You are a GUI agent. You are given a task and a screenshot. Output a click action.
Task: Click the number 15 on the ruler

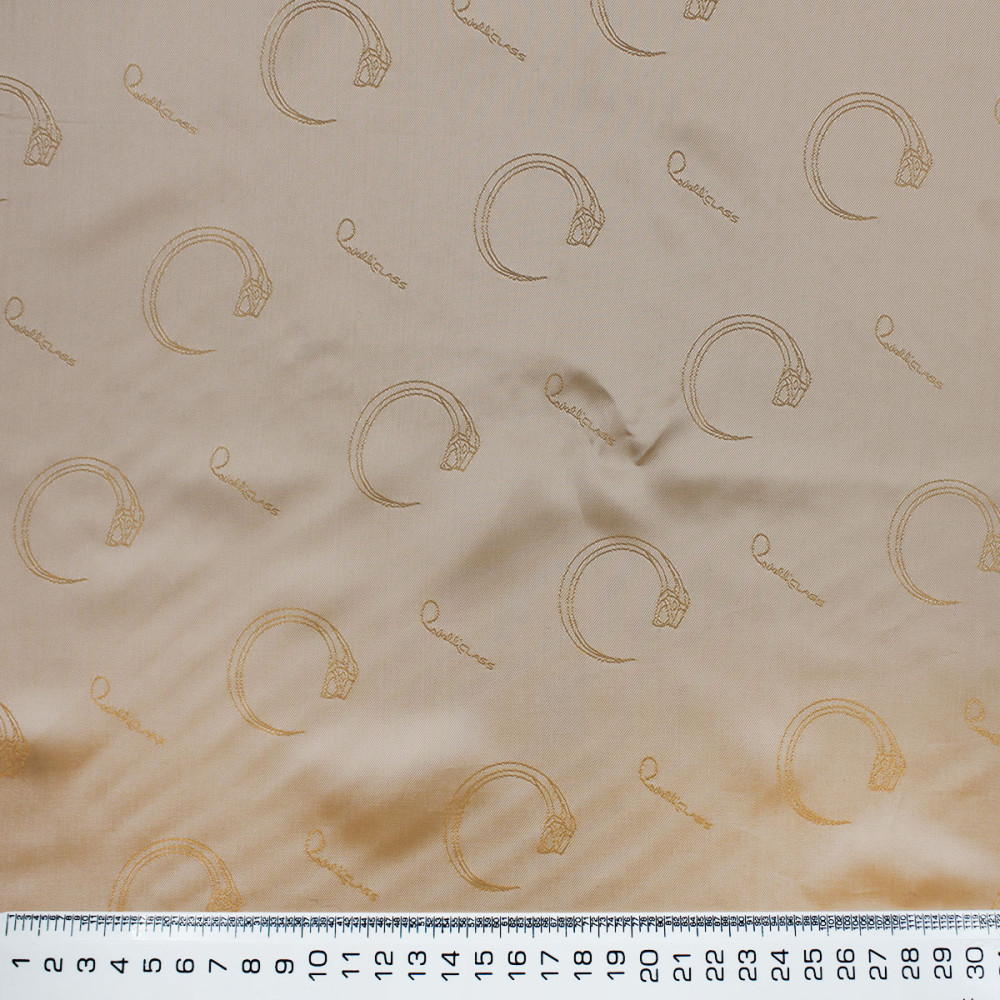coord(483,964)
